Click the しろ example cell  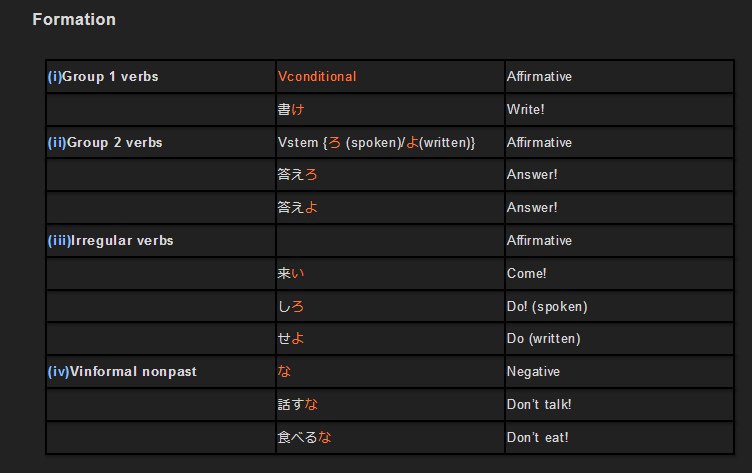390,306
